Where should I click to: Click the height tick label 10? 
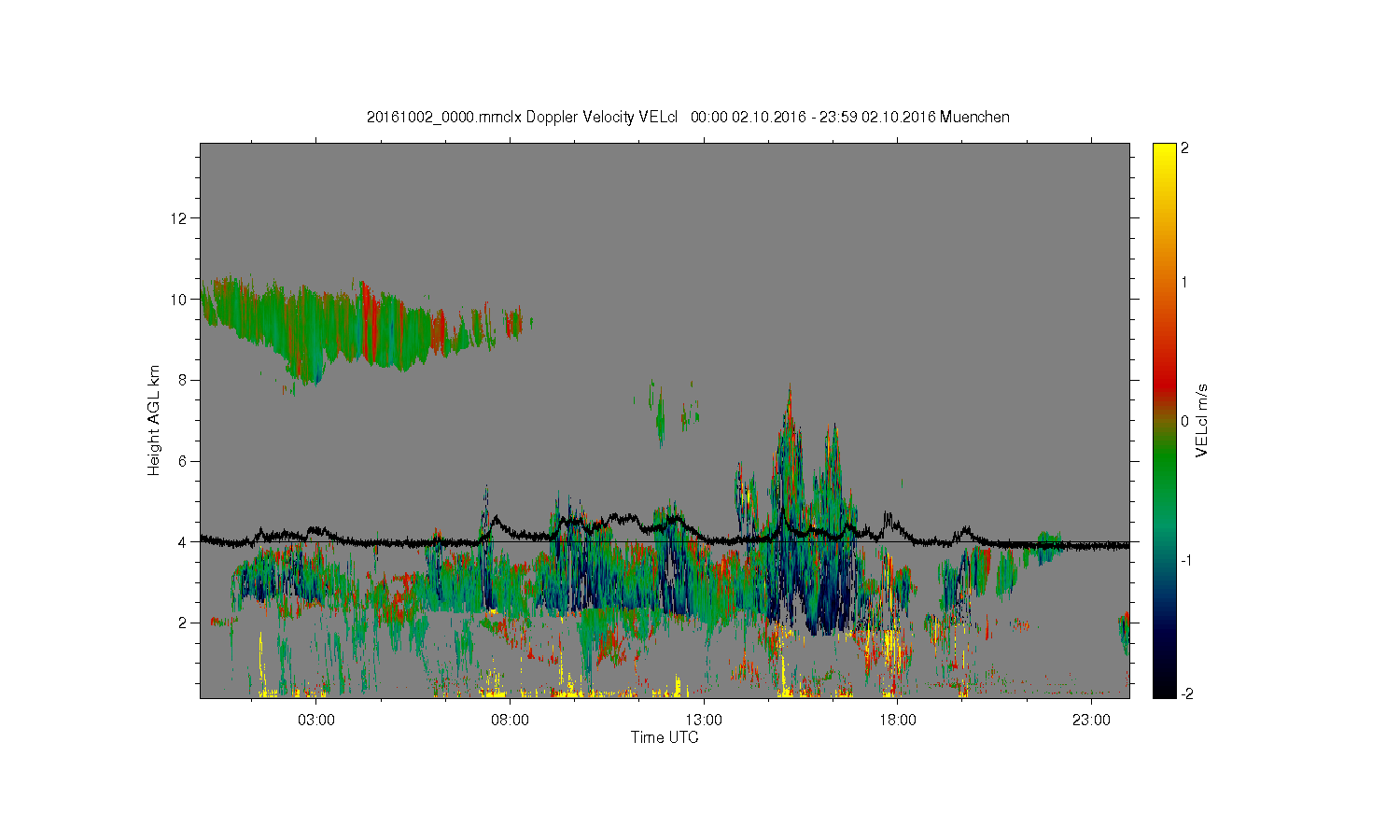pyautogui.click(x=180, y=300)
